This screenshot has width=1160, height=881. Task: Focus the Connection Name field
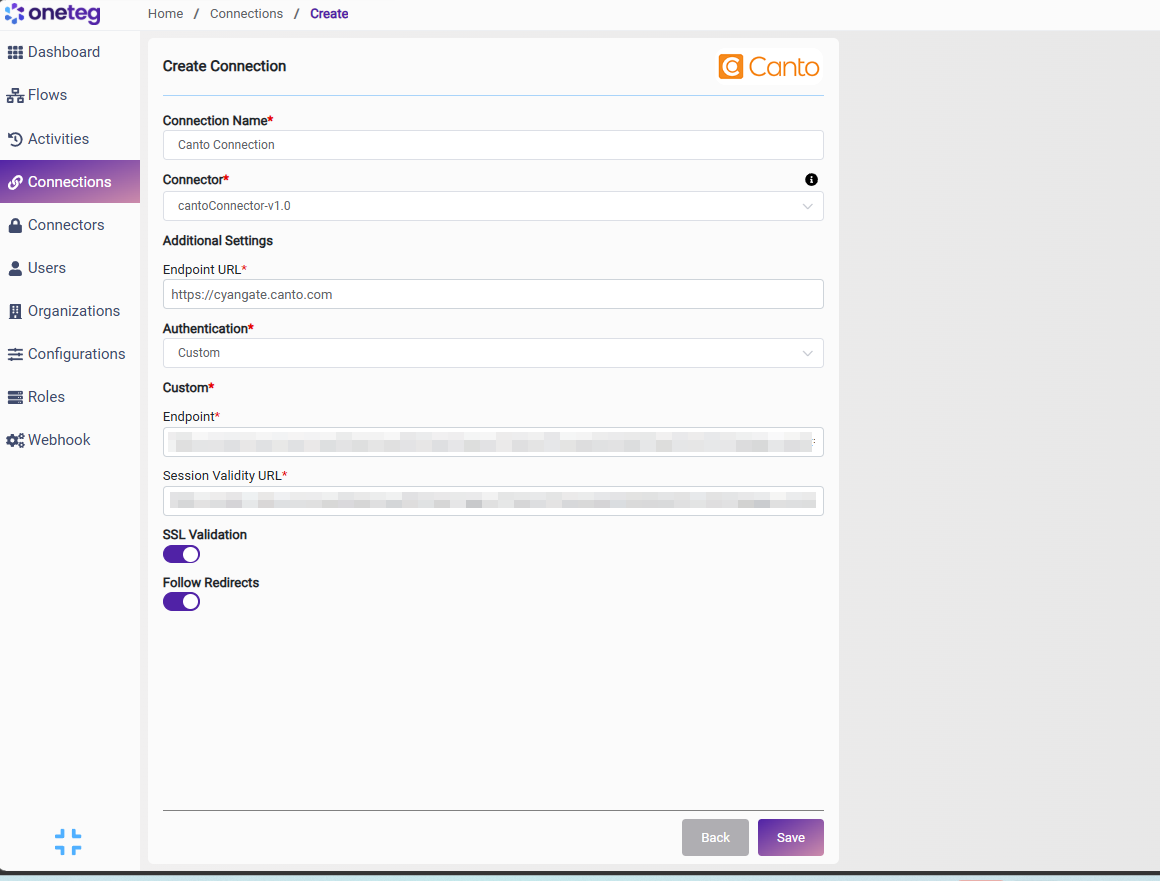(x=493, y=145)
